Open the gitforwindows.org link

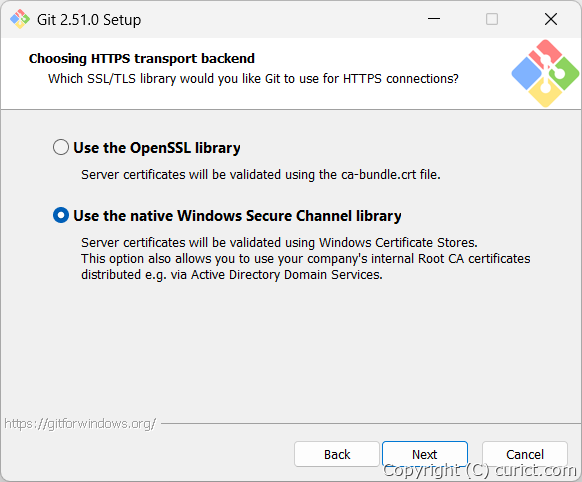tap(80, 423)
